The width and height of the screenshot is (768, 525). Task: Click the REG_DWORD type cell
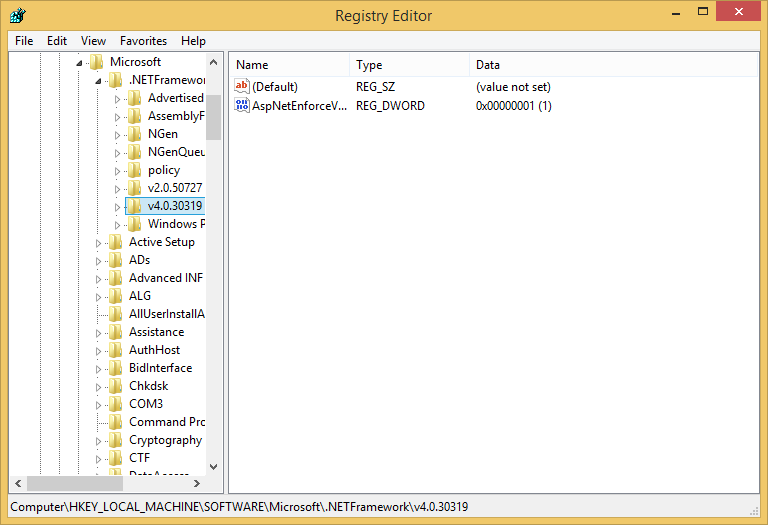(390, 106)
